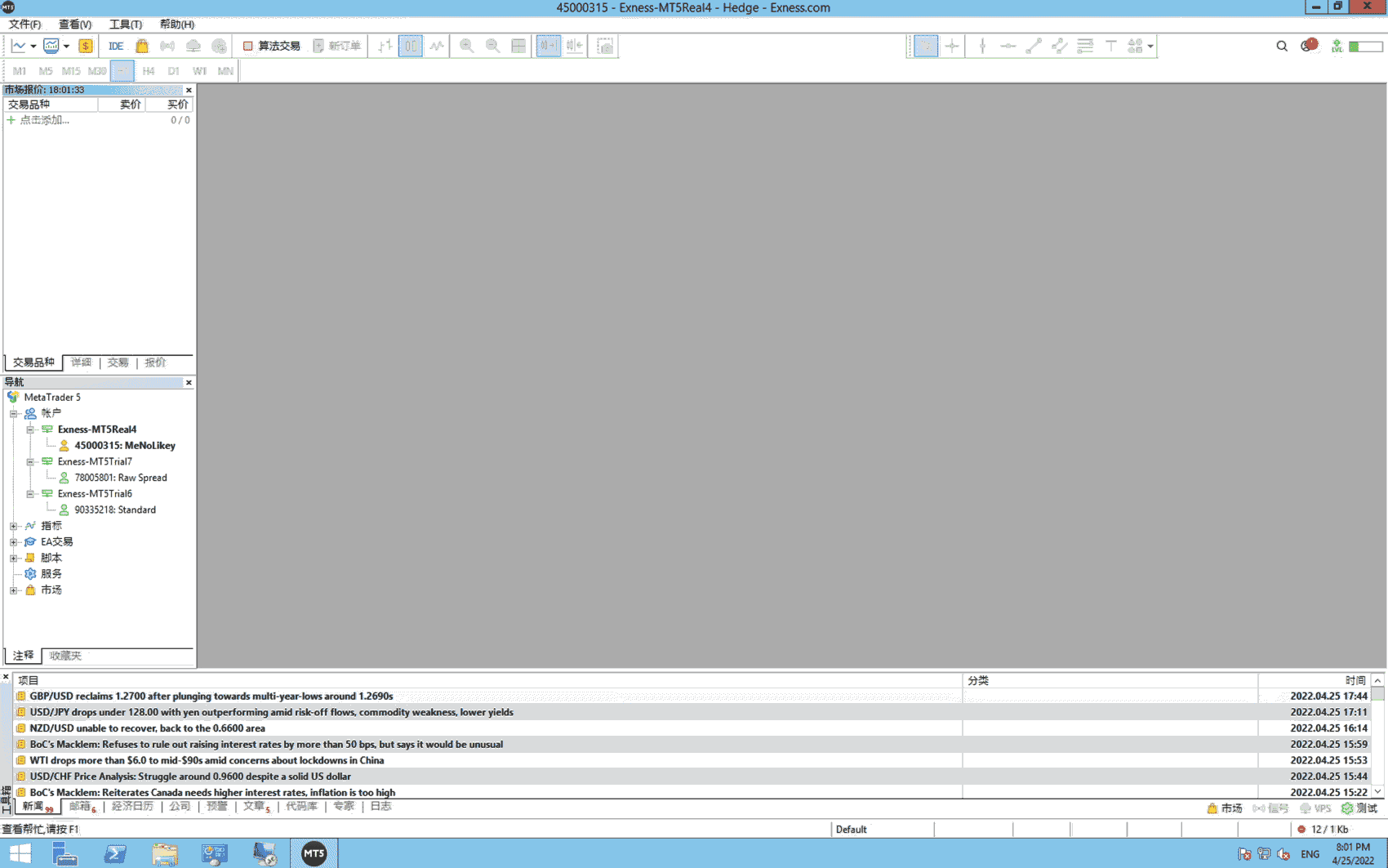Select the crosshair tool

click(952, 47)
